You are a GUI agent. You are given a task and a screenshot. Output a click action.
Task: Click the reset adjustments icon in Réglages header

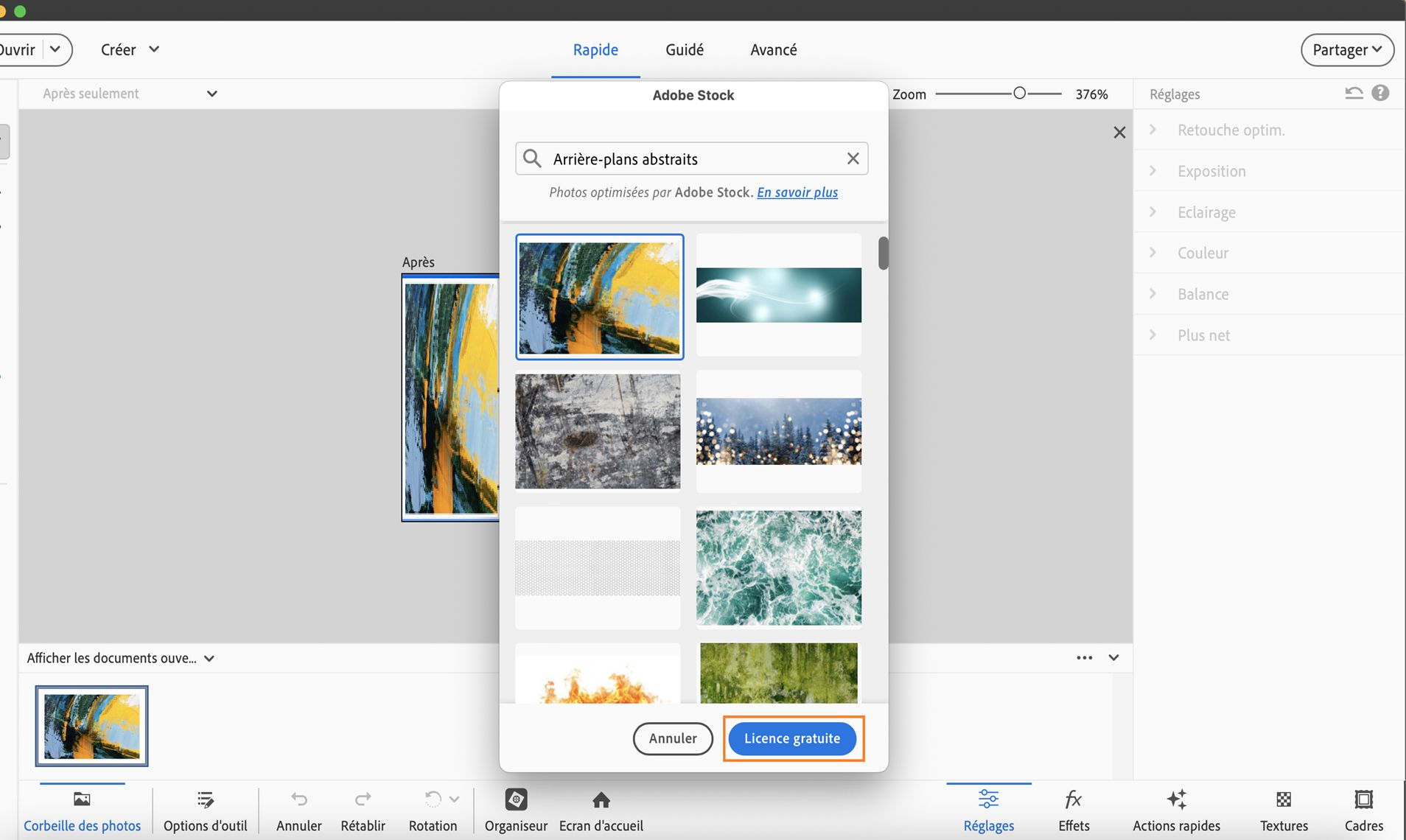[x=1354, y=94]
